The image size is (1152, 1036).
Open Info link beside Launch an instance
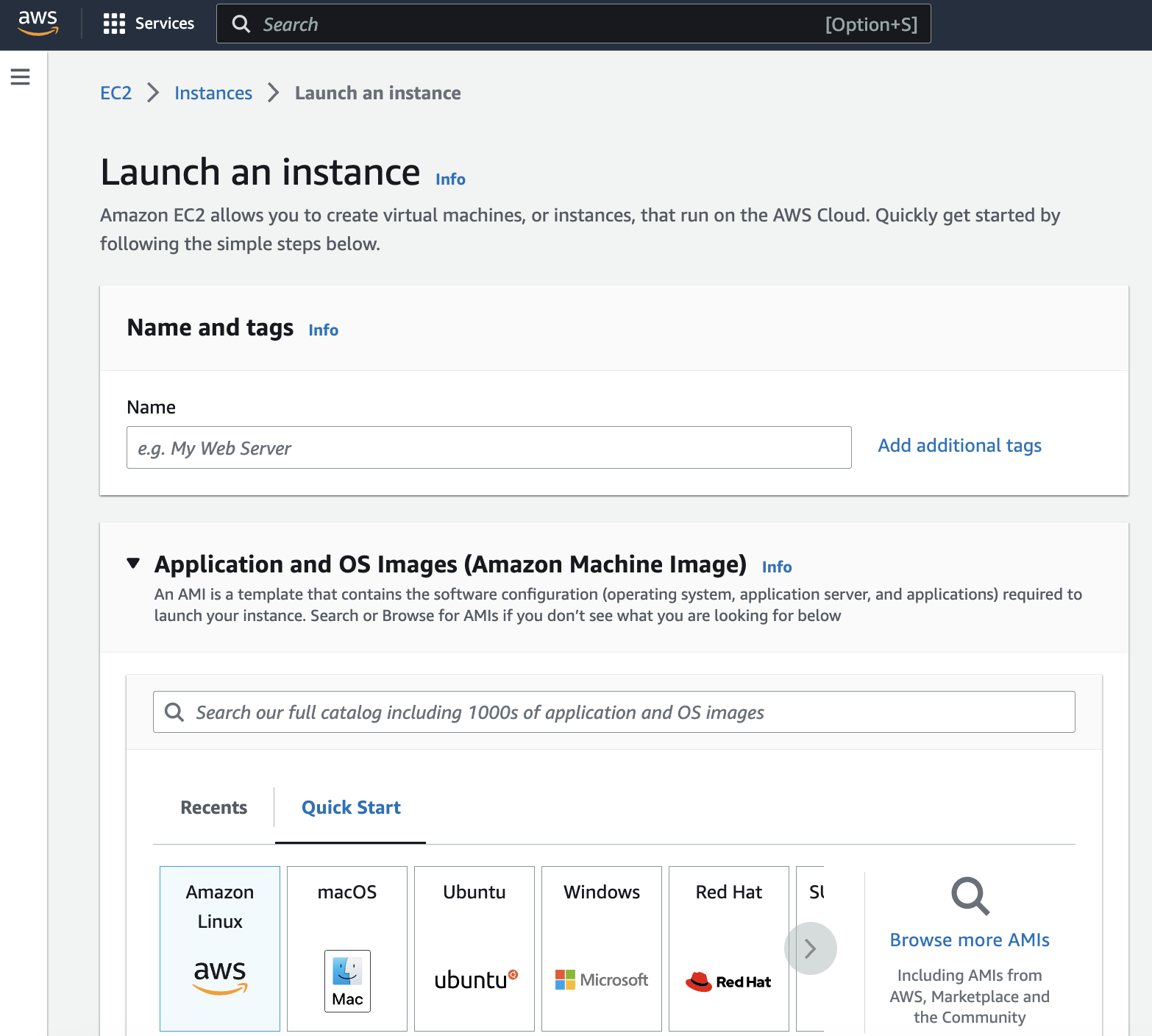pos(450,180)
